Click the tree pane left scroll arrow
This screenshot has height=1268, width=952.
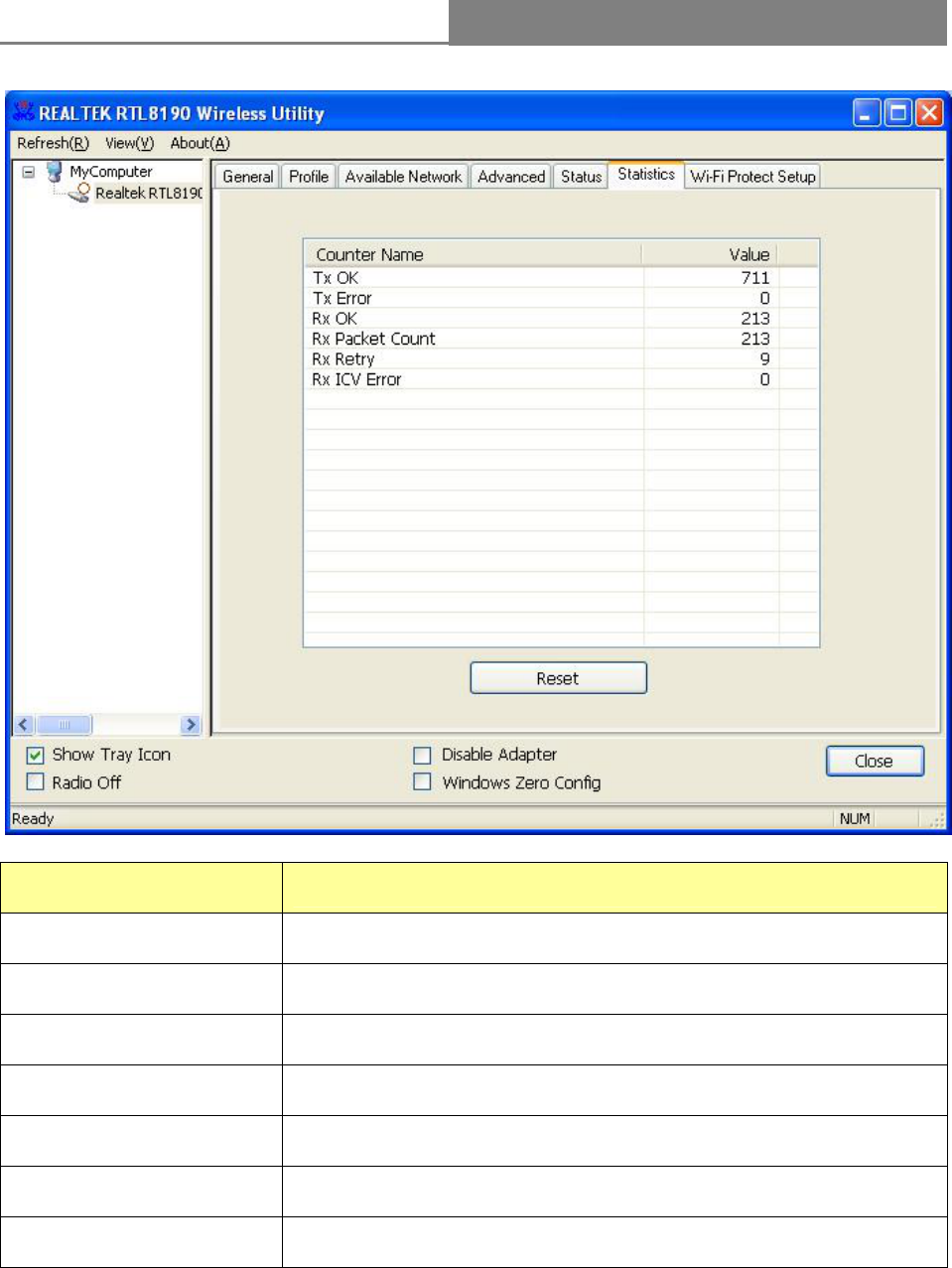[24, 725]
